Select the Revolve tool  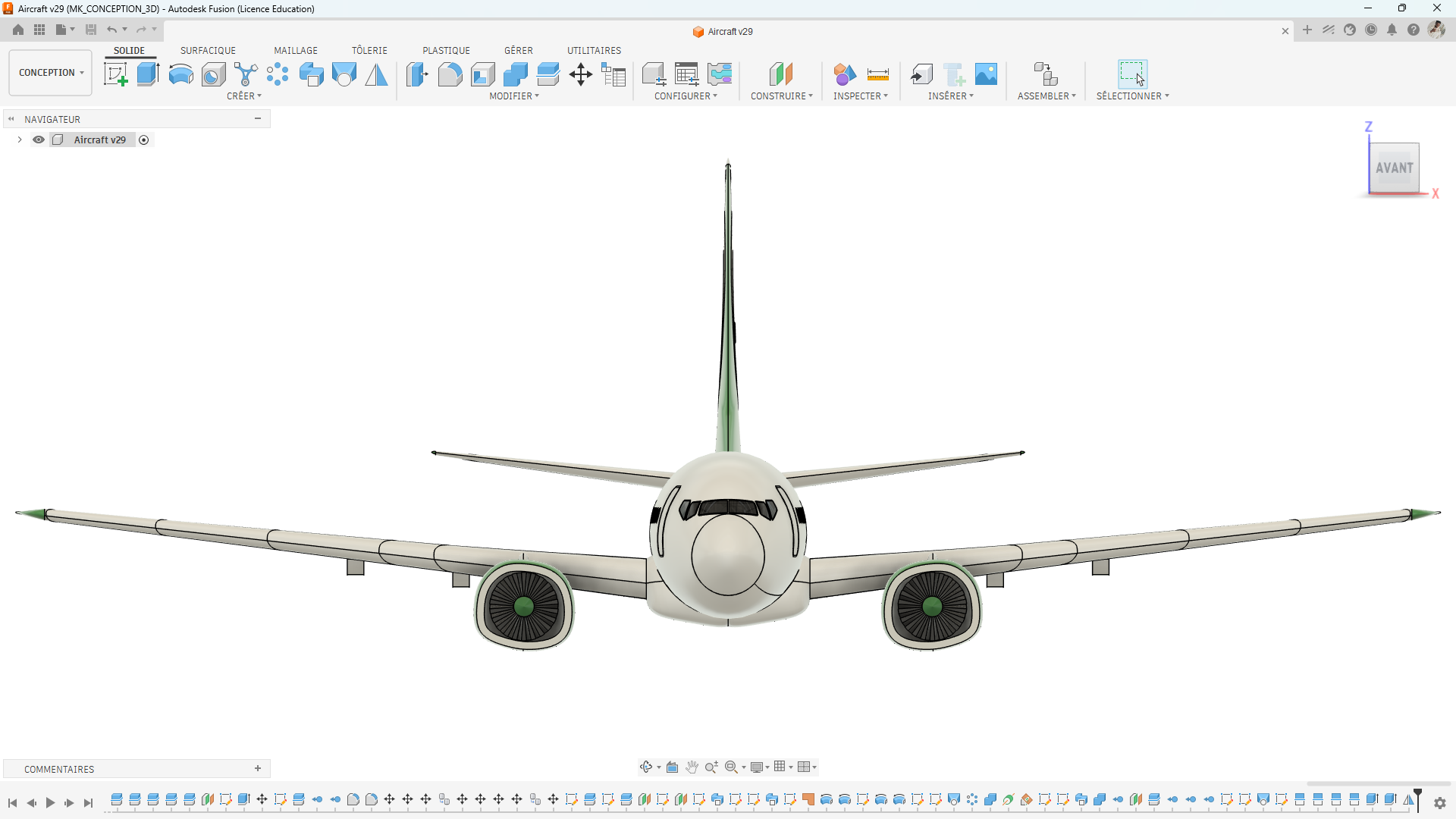(x=180, y=74)
